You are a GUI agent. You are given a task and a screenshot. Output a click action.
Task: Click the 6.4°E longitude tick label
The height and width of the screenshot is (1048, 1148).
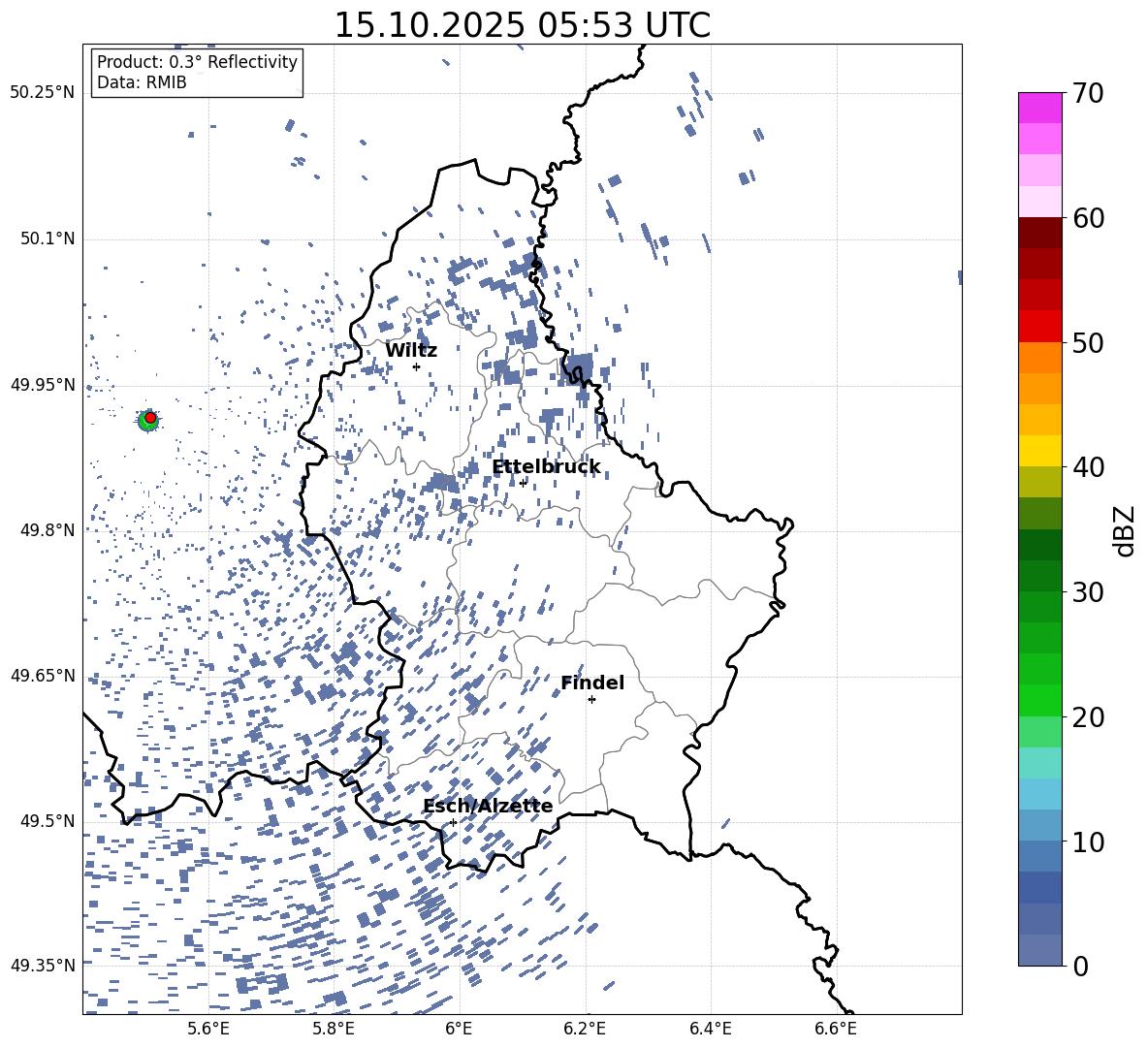[710, 1030]
